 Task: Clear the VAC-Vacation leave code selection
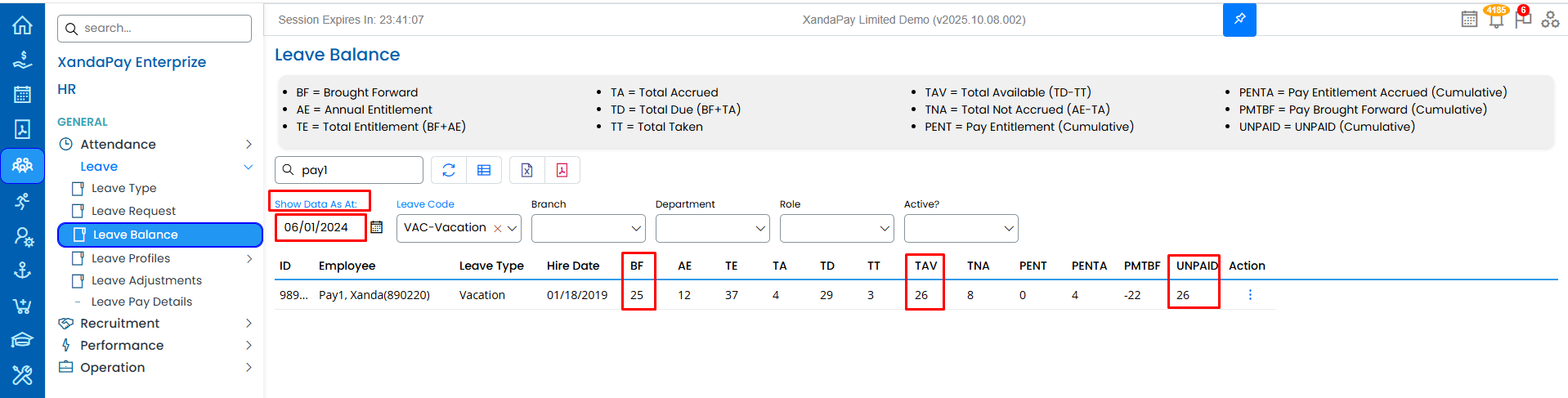point(497,229)
